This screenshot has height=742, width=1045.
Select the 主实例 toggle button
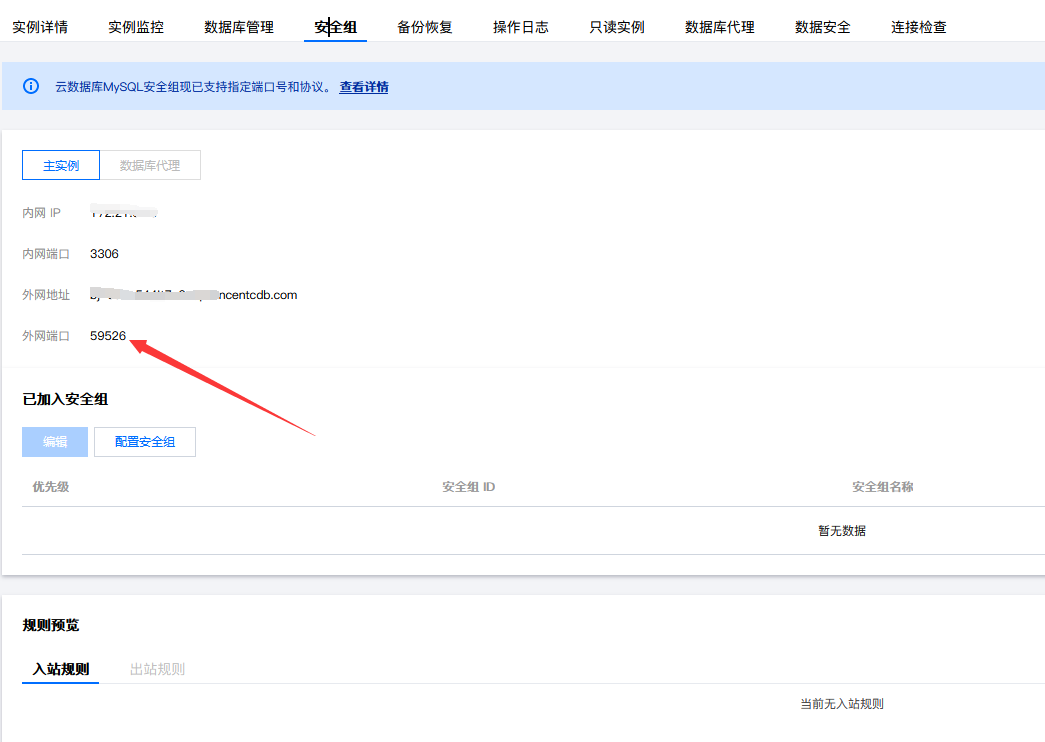61,165
